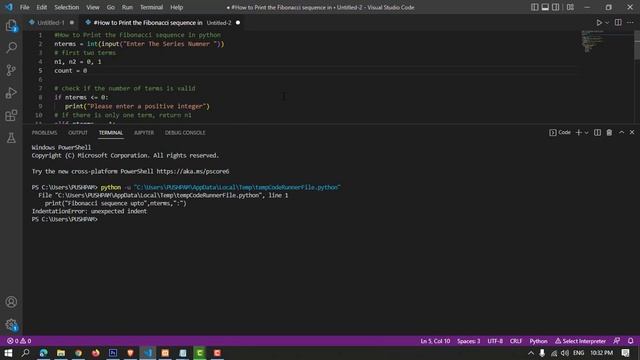Open the aka.ms/pscore6 link in terminal
The width and height of the screenshot is (640, 360).
click(193, 171)
